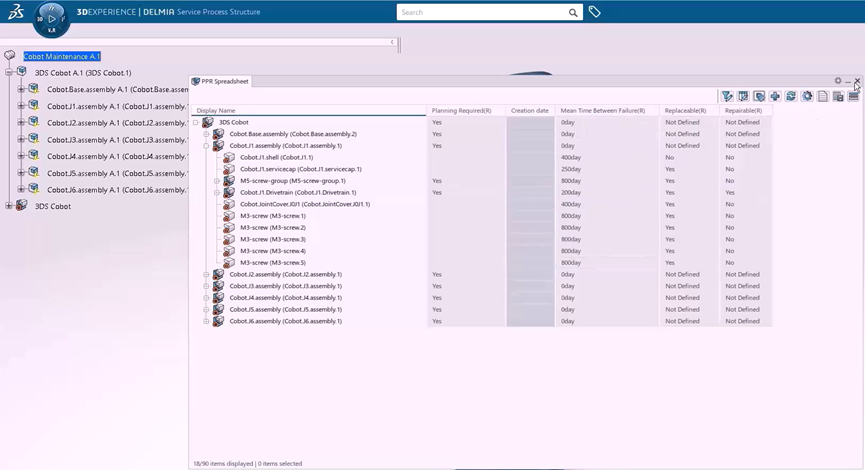Select the PPR Spreadsheet tab
The height and width of the screenshot is (470, 865).
click(221, 82)
